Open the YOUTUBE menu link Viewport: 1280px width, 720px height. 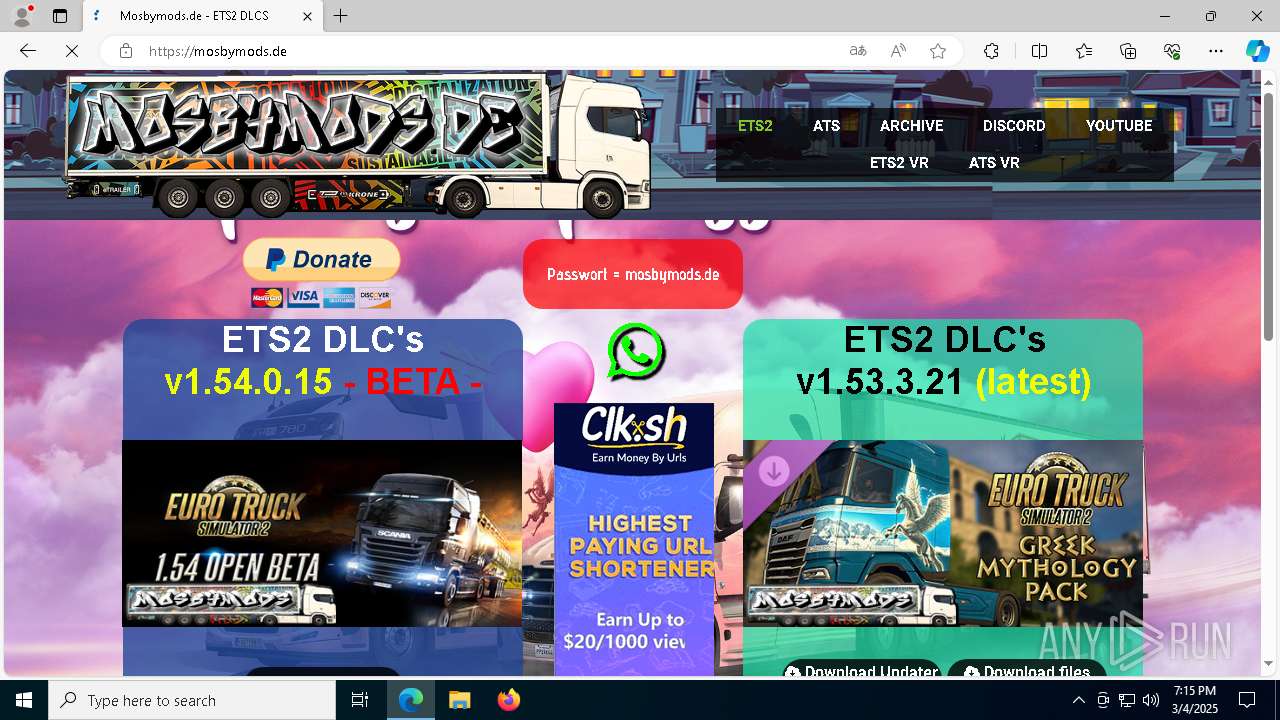point(1119,126)
